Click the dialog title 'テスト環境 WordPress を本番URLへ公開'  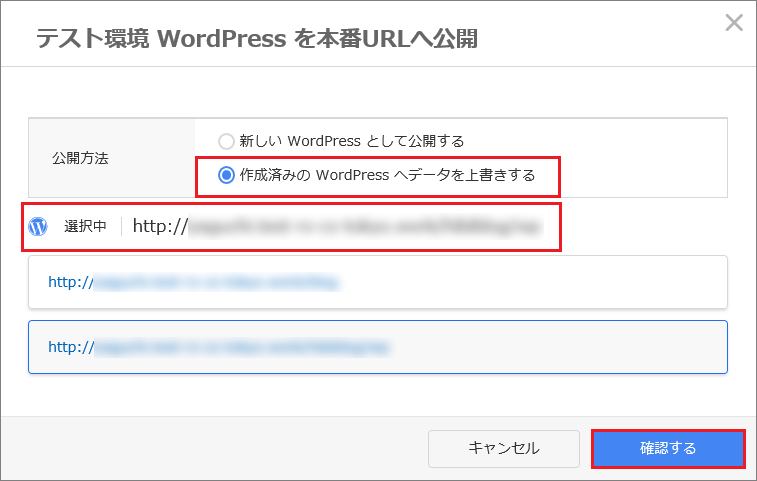[x=257, y=39]
